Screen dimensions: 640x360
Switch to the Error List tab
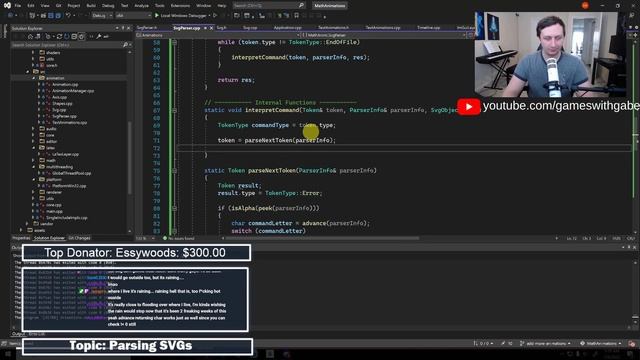36,334
